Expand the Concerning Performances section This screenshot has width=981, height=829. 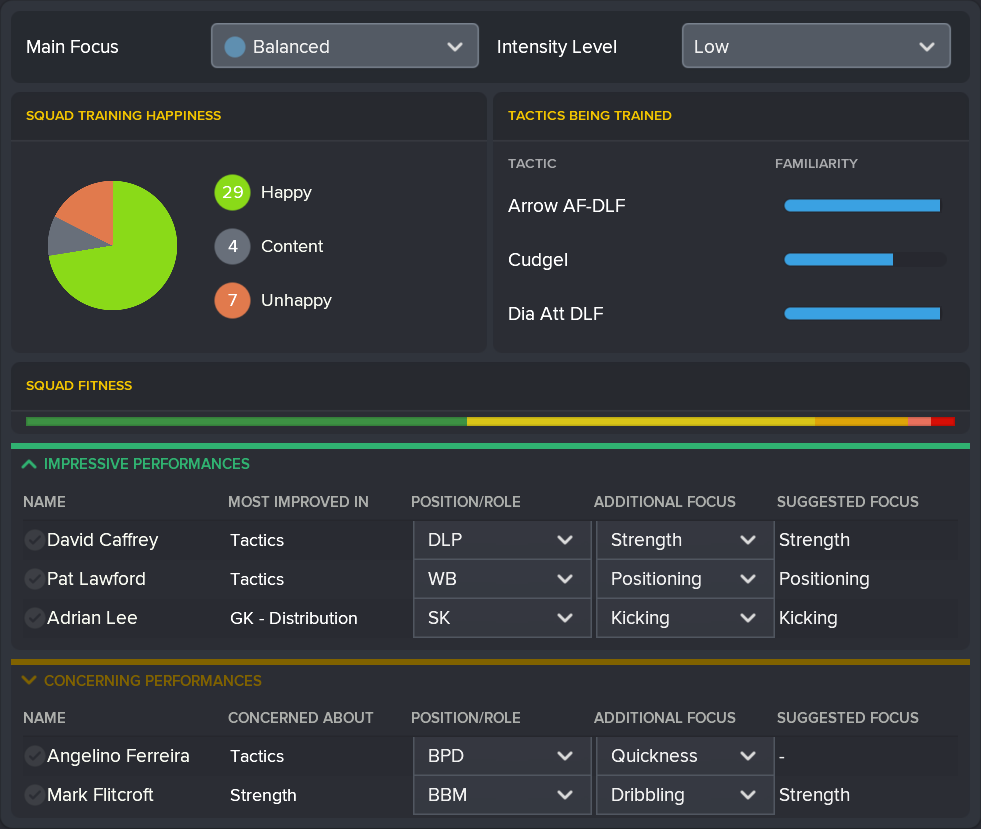(29, 680)
